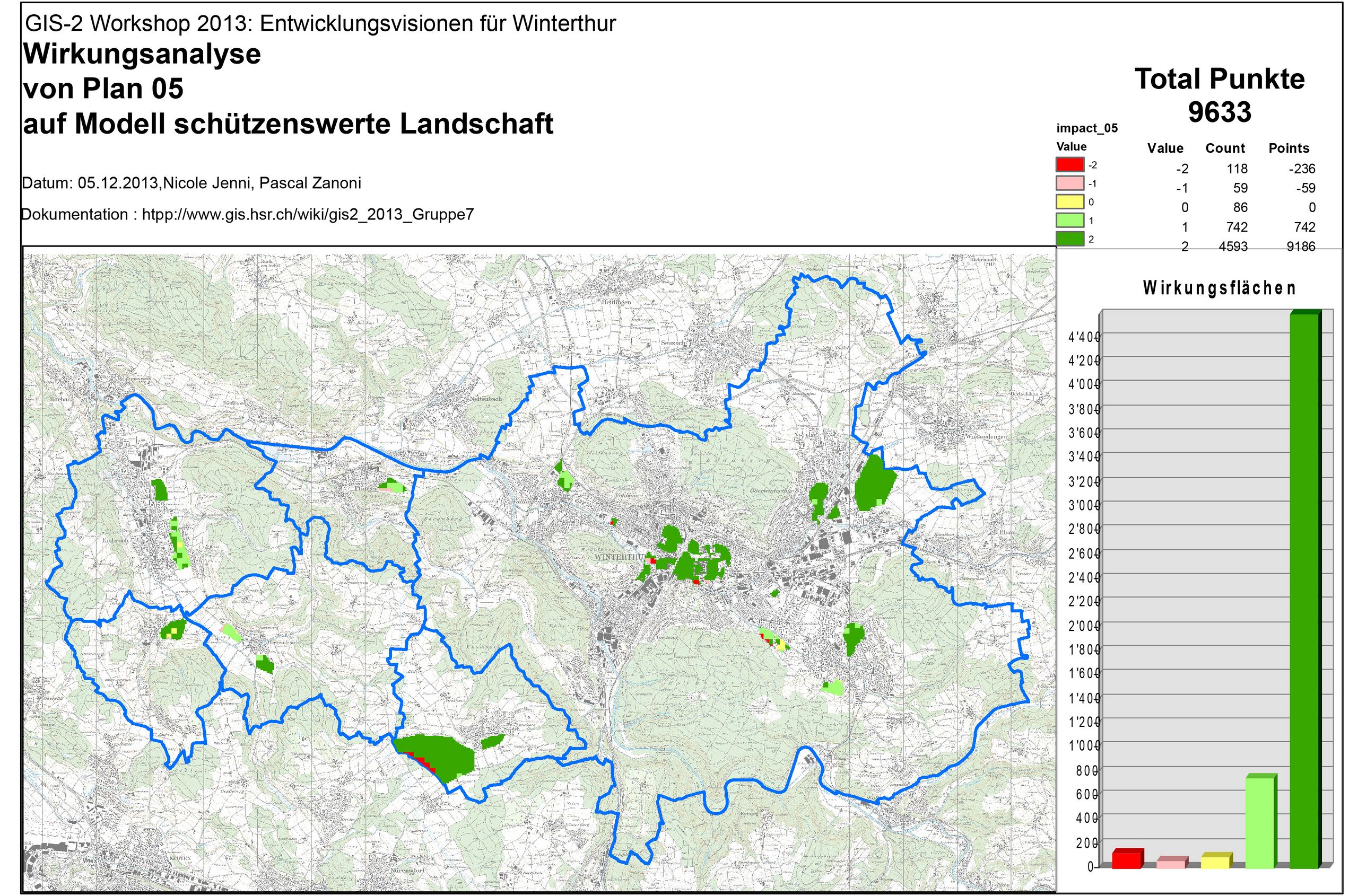Screen dimensions: 1358x896
Task: Click the Wirkungsflächen chart title
Action: click(1219, 288)
